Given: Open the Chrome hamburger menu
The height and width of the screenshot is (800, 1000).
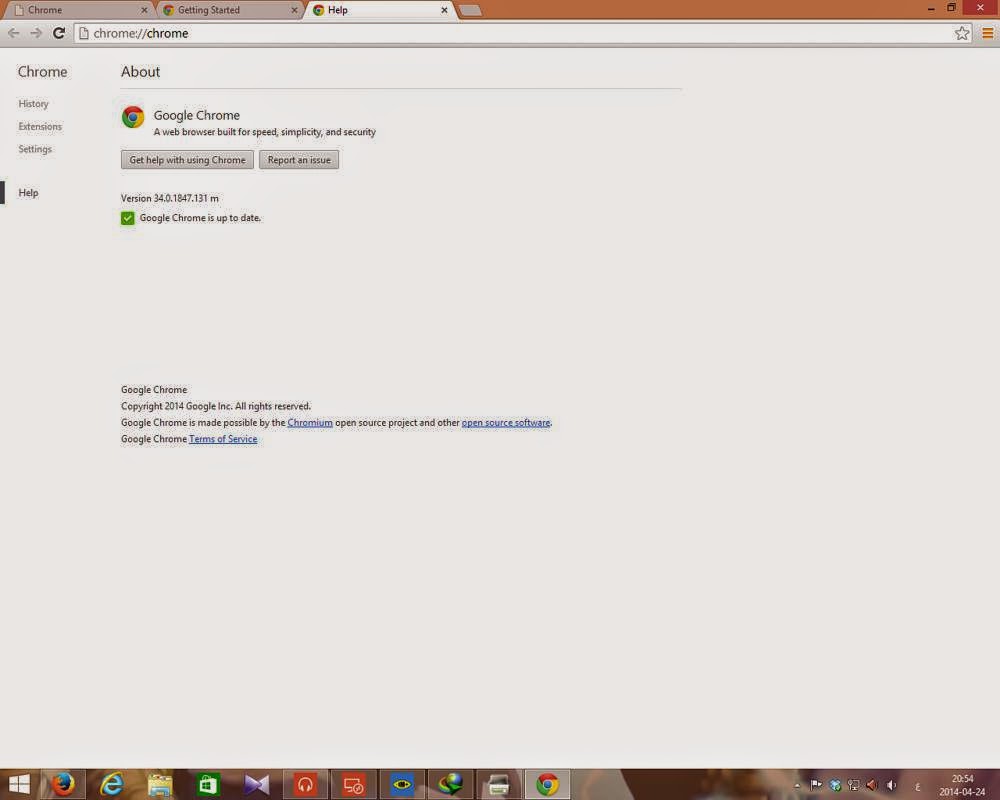Looking at the screenshot, I should (987, 33).
